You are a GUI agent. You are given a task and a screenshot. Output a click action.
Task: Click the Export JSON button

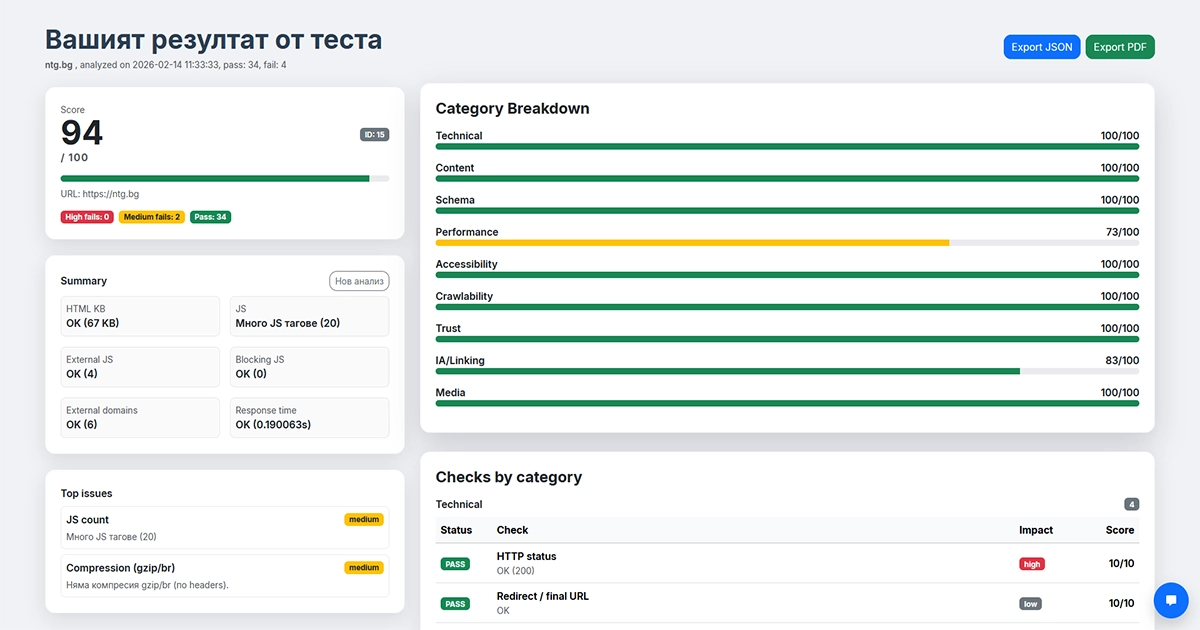[1041, 47]
